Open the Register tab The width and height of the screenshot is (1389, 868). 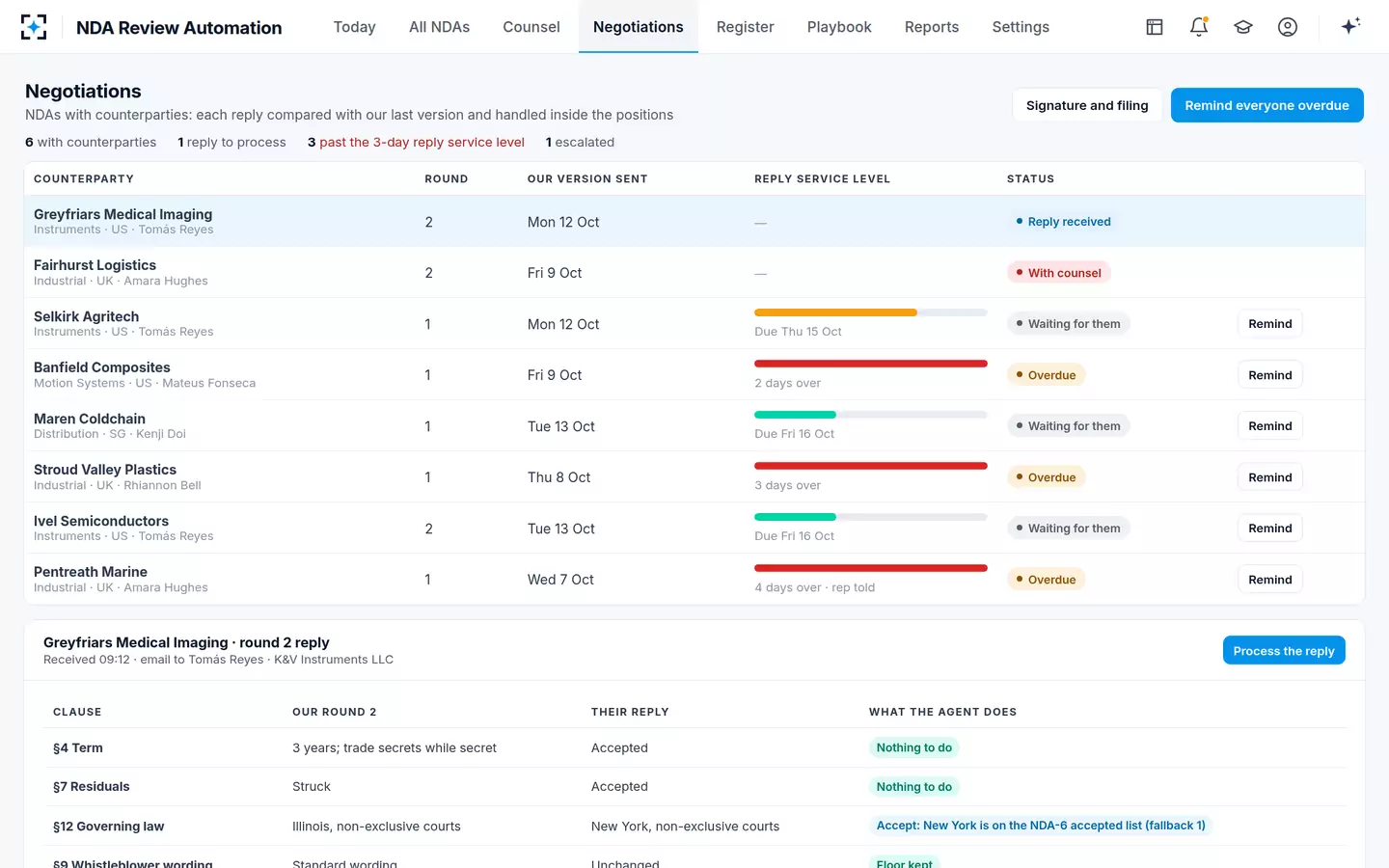(746, 27)
